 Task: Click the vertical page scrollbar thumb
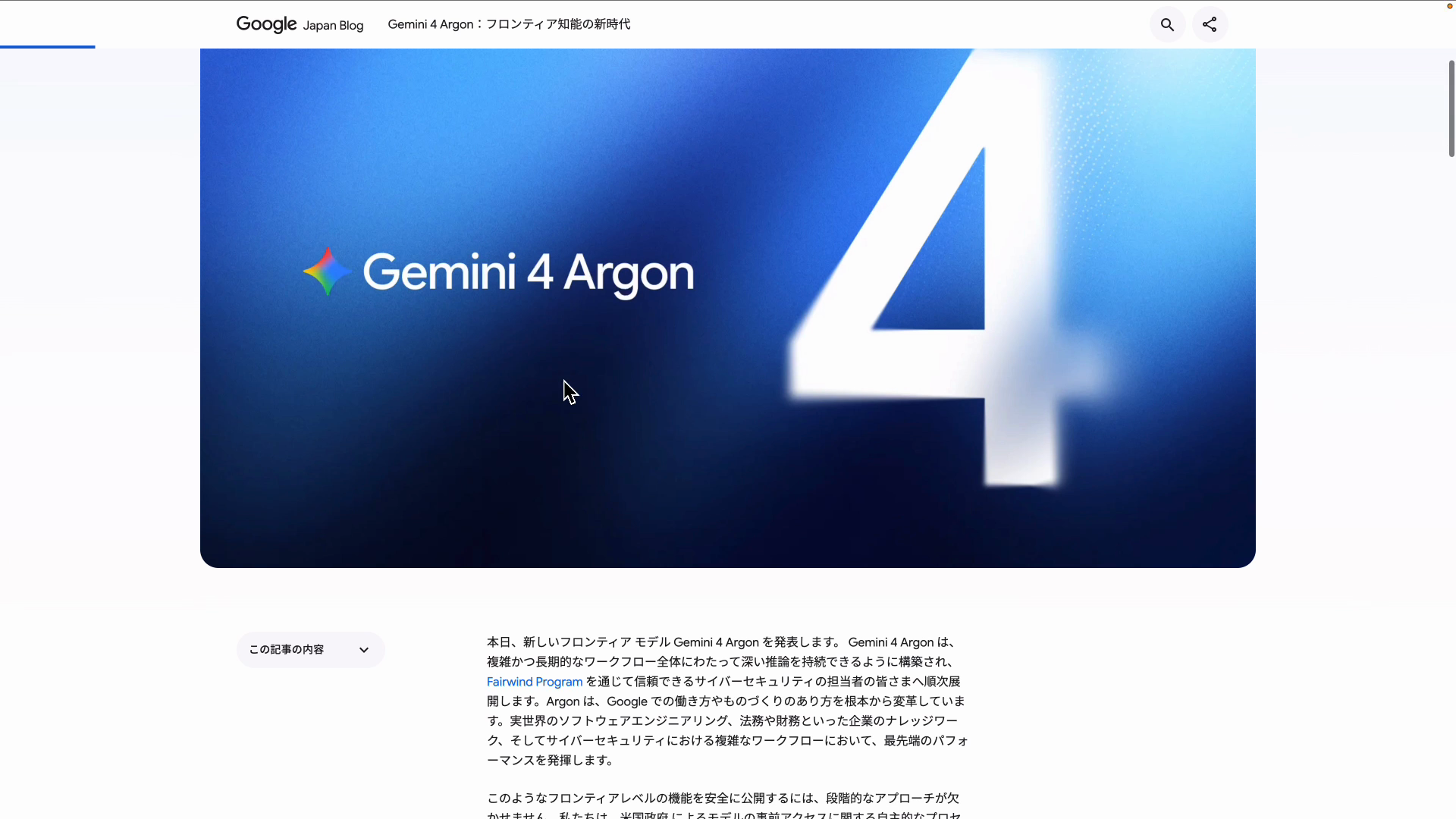point(1451,108)
